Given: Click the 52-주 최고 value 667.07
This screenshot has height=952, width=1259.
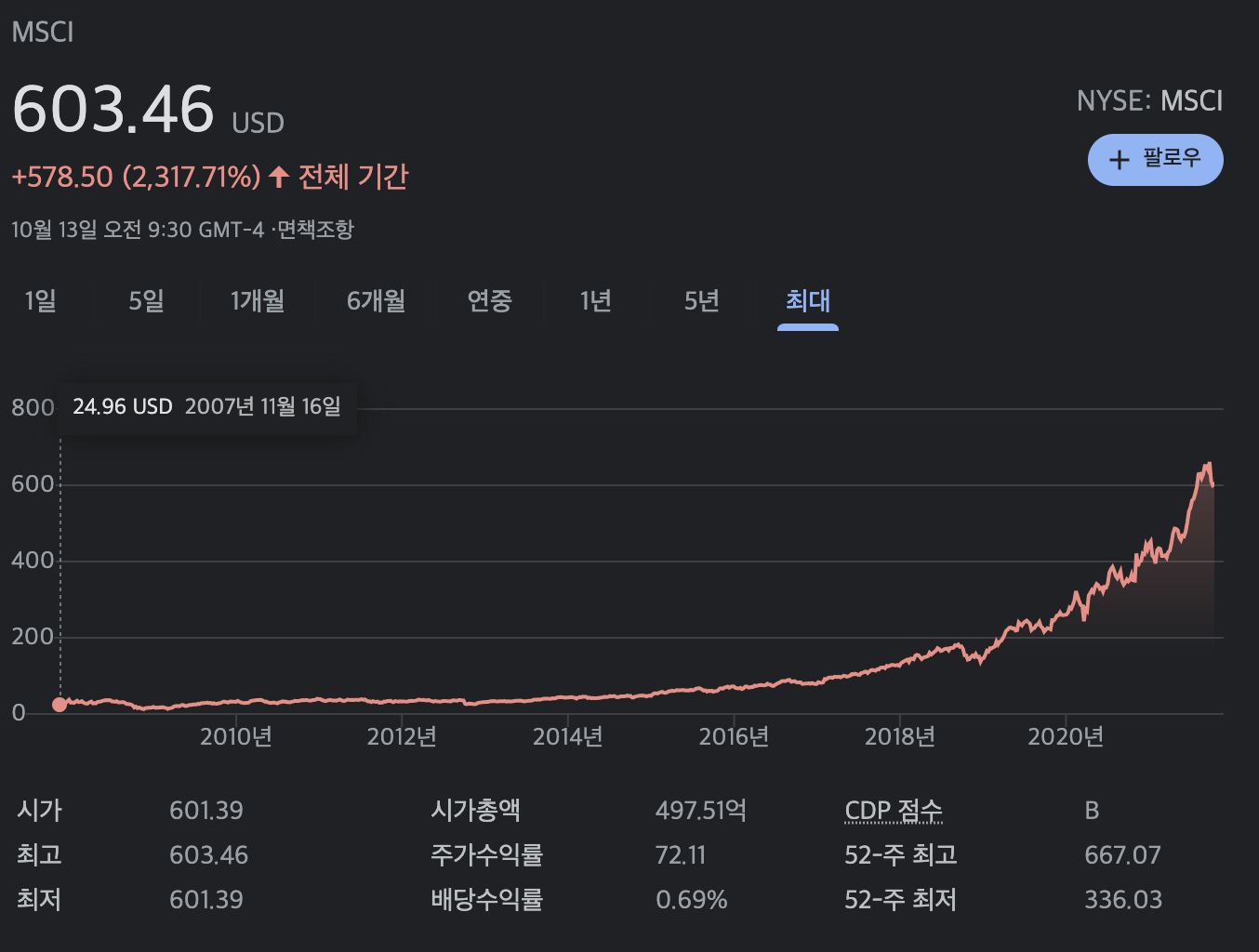Looking at the screenshot, I should (1122, 855).
